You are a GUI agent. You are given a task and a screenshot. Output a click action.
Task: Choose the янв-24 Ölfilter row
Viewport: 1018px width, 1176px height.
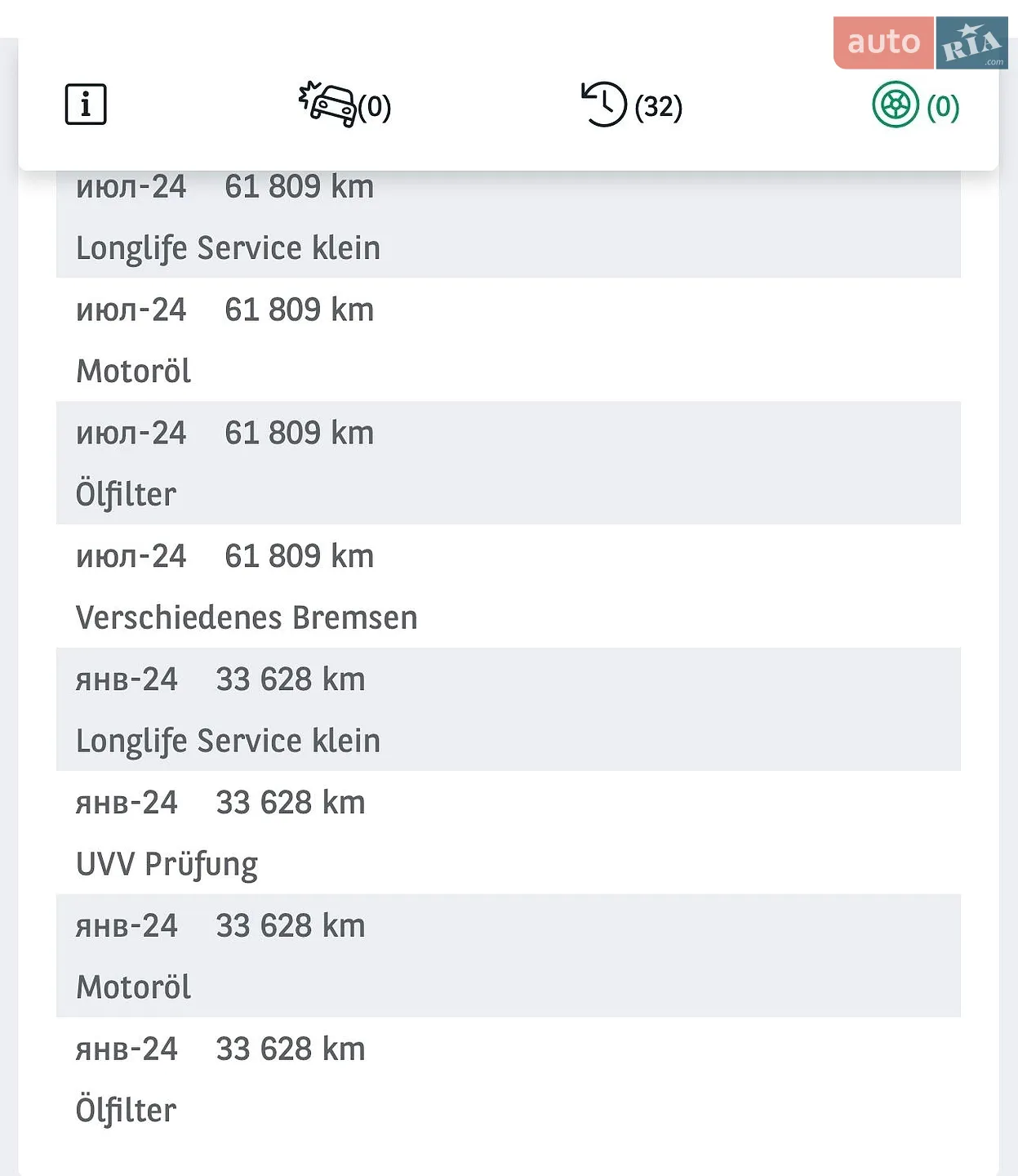tap(509, 1080)
